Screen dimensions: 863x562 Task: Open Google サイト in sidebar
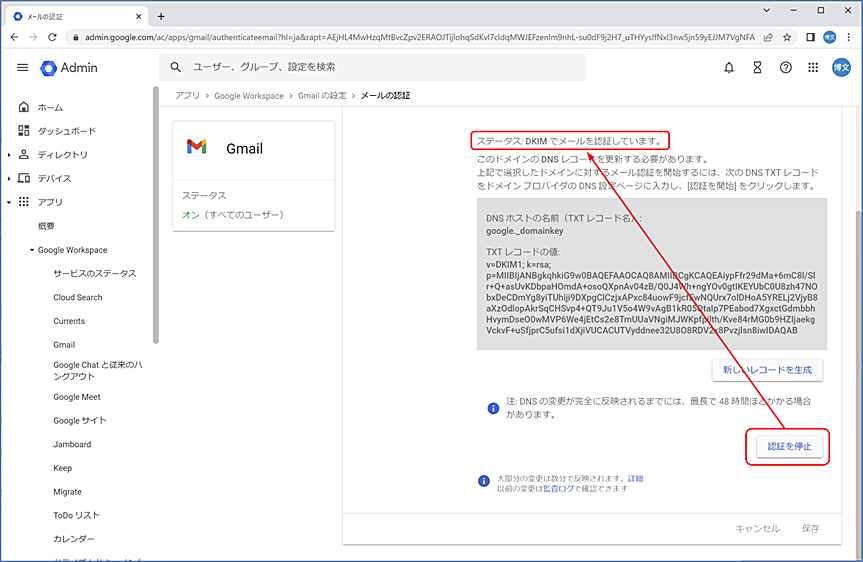pos(80,421)
